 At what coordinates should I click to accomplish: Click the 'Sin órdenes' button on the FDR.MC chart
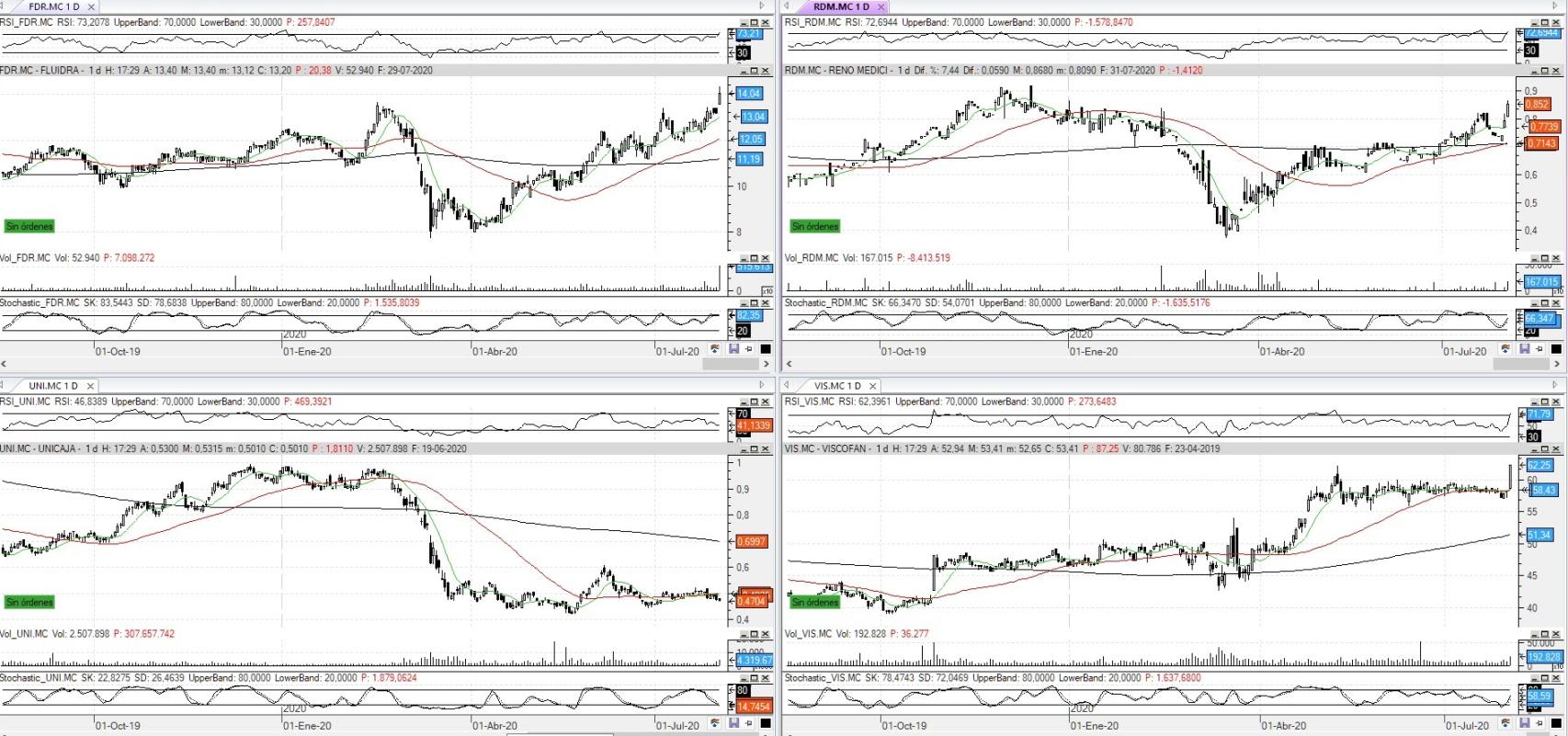click(29, 226)
